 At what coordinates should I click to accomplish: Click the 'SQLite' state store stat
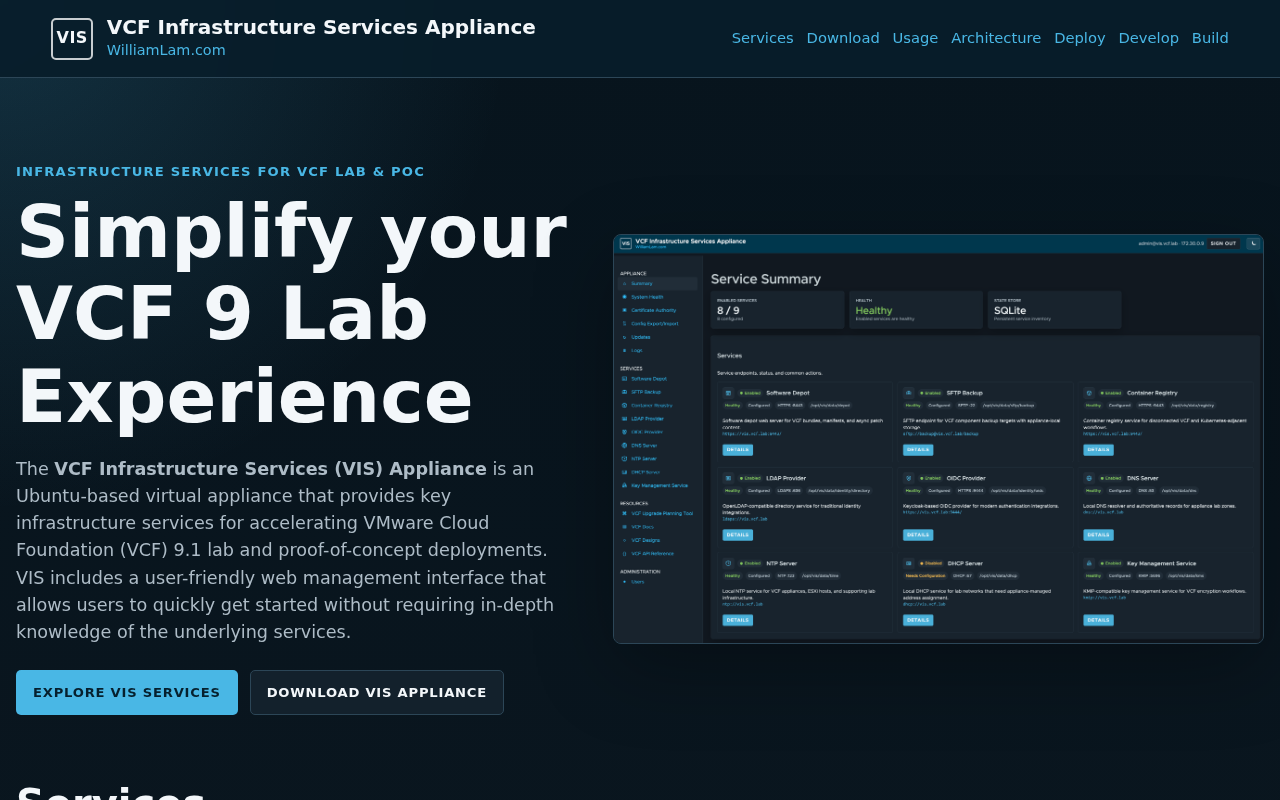point(1010,310)
